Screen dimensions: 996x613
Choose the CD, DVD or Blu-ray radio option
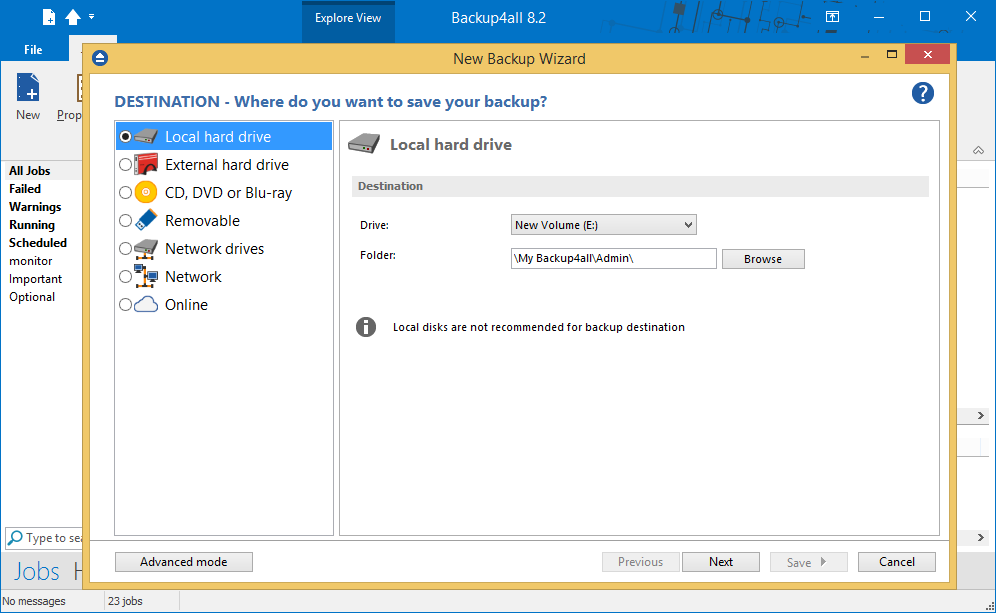[x=125, y=192]
